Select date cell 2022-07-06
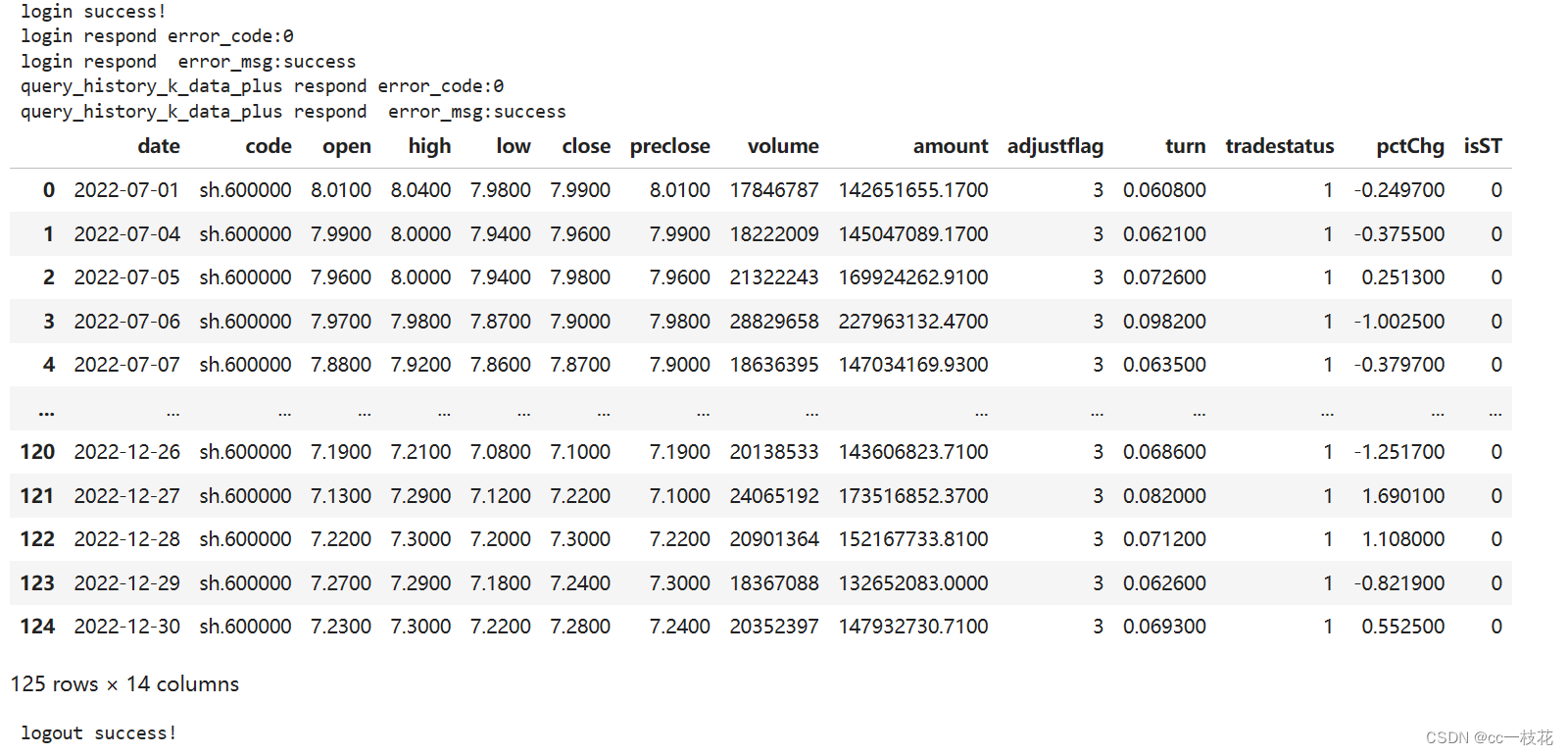The width and height of the screenshot is (1568, 755). click(127, 322)
